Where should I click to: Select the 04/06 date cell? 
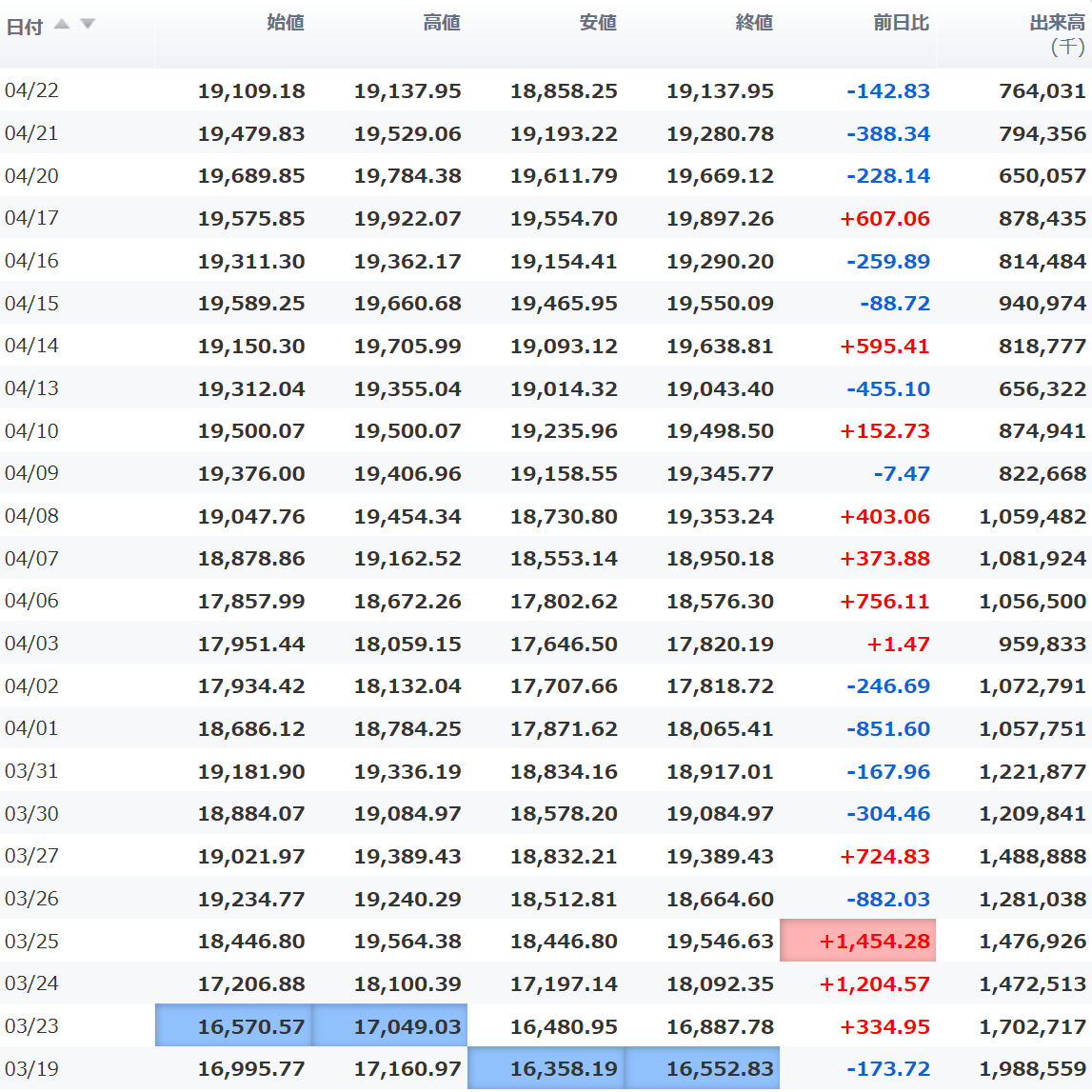point(32,601)
